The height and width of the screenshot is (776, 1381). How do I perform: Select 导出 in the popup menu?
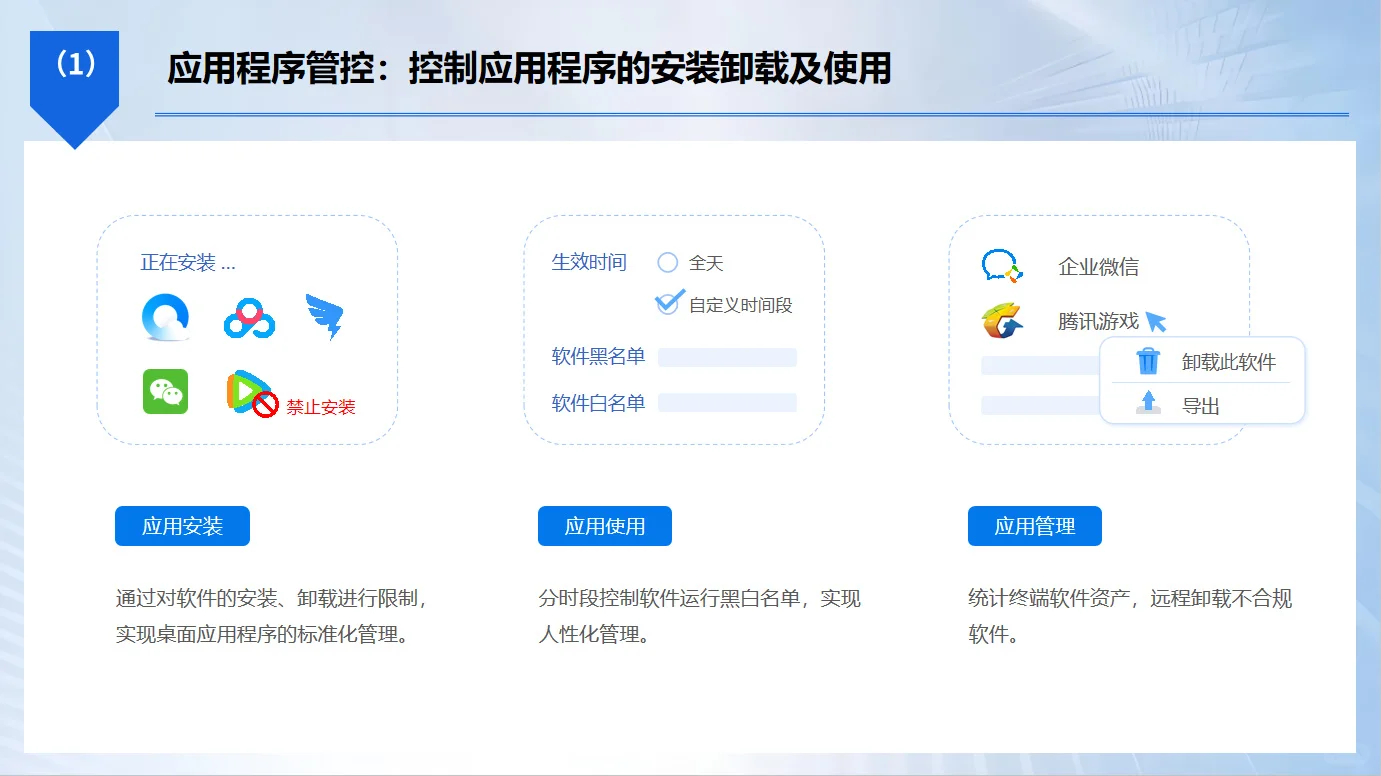(1203, 404)
